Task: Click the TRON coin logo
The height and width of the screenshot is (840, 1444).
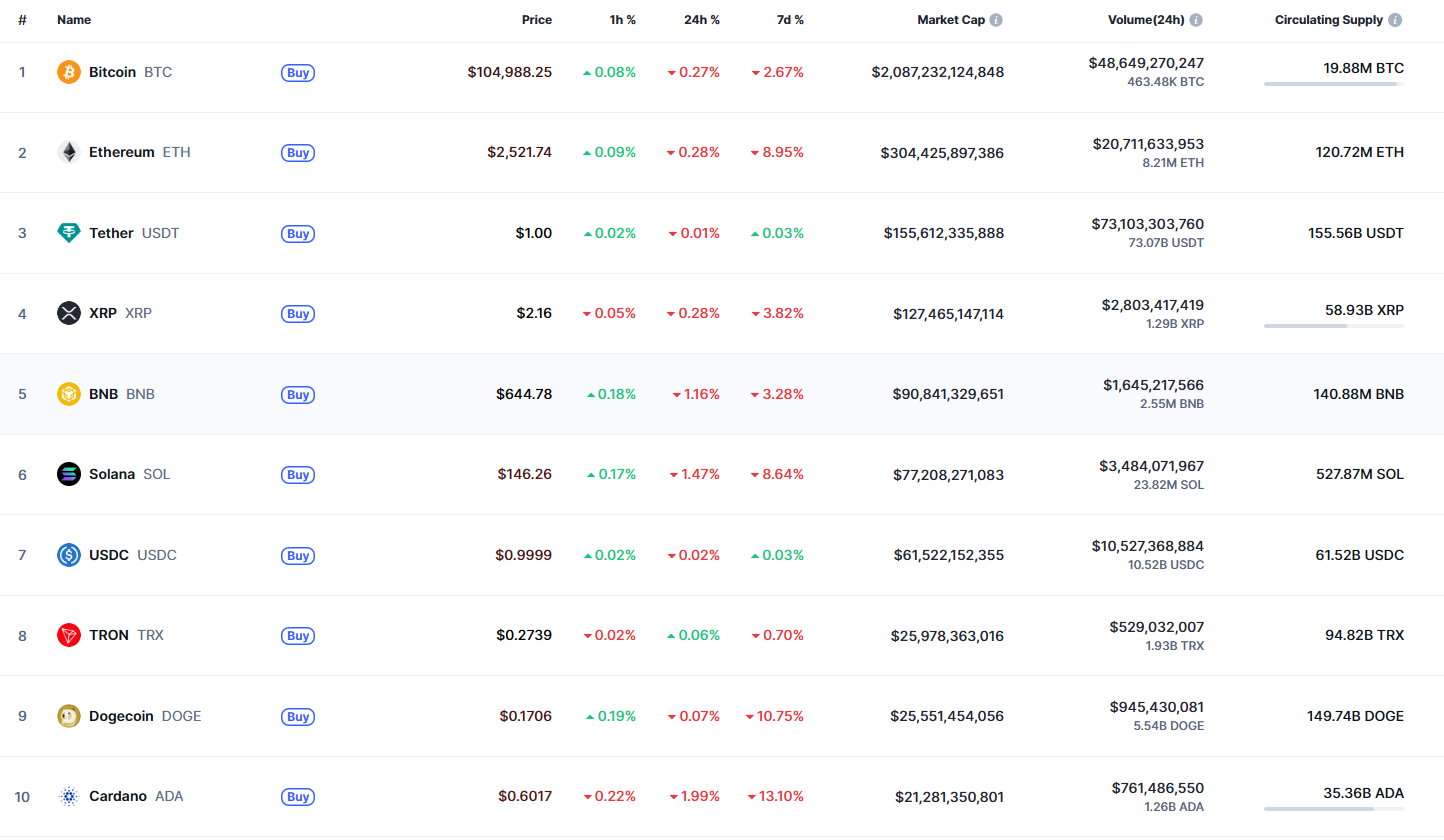Action: [69, 635]
